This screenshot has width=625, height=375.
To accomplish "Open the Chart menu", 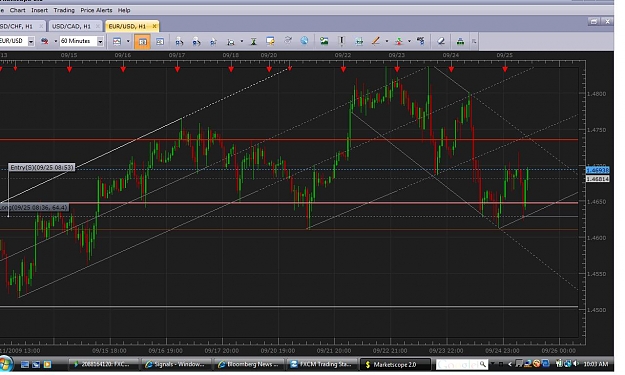I will click(x=17, y=10).
